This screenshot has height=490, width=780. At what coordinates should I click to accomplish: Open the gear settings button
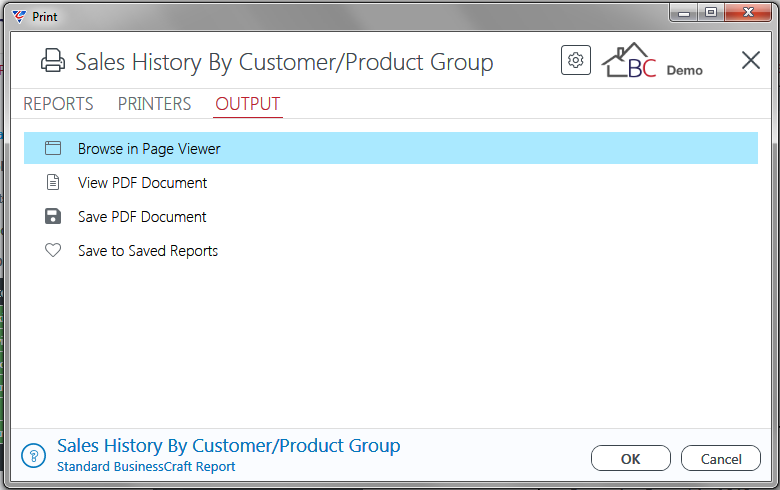click(x=576, y=60)
